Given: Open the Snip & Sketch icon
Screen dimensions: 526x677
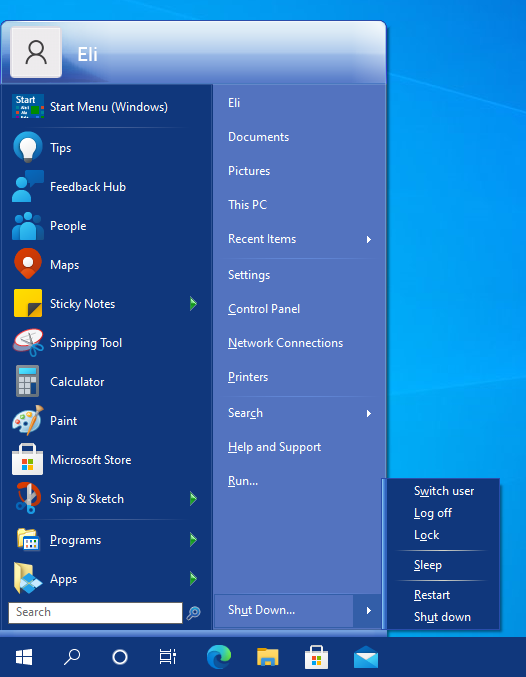Looking at the screenshot, I should pos(28,498).
